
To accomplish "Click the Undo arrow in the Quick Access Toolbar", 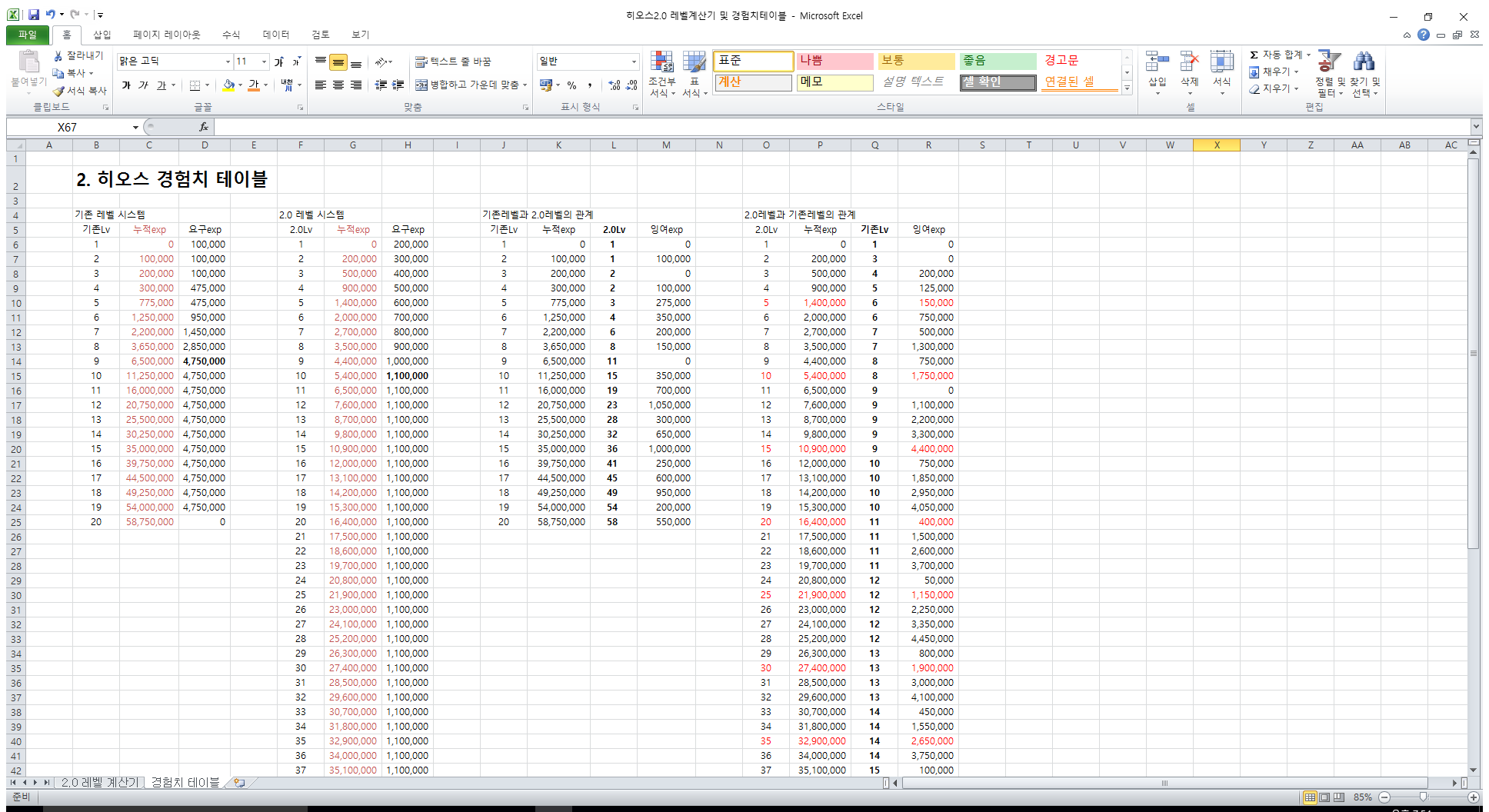I will [x=50, y=15].
